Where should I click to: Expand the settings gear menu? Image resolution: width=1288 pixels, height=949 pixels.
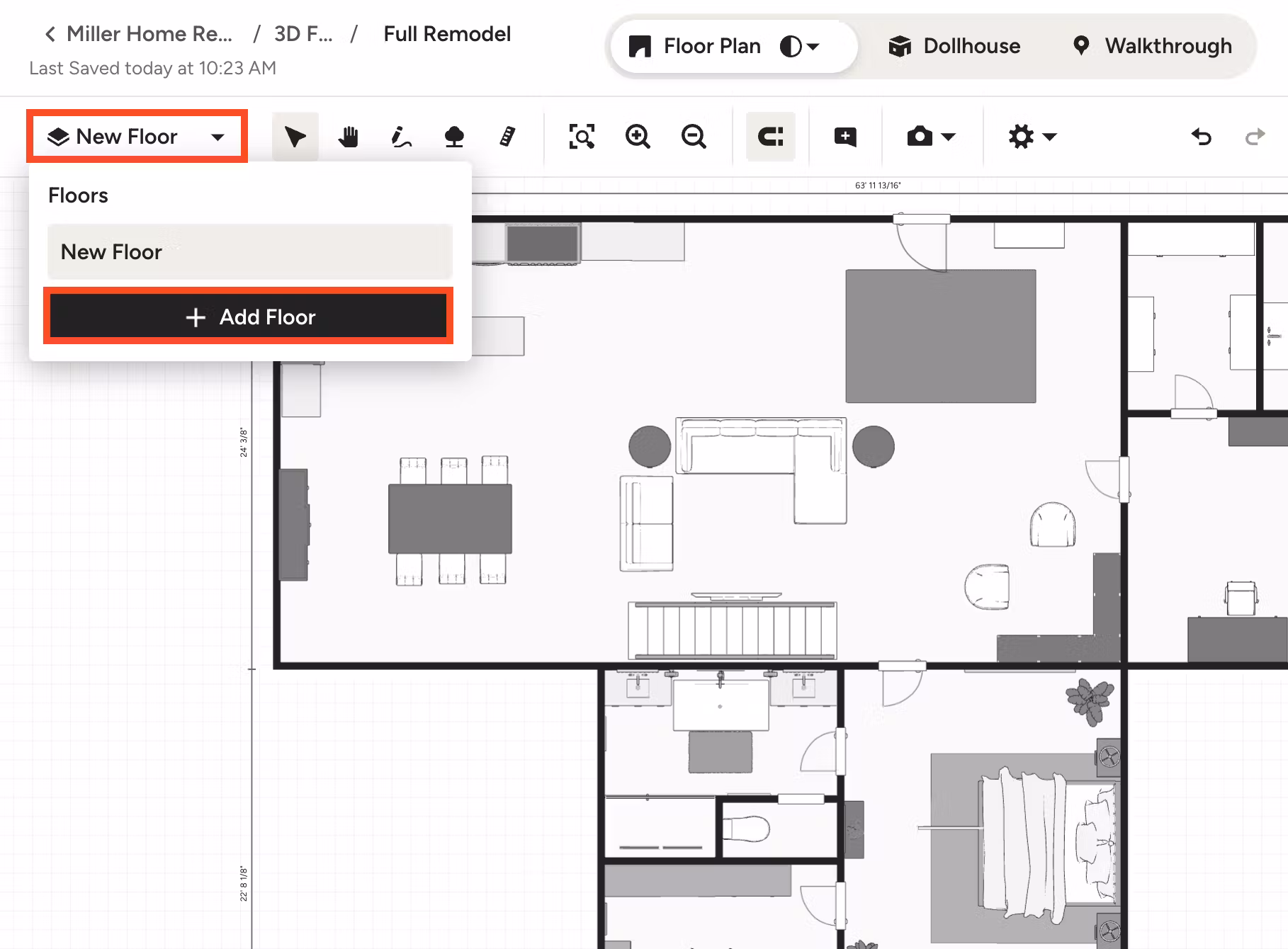pyautogui.click(x=1032, y=136)
